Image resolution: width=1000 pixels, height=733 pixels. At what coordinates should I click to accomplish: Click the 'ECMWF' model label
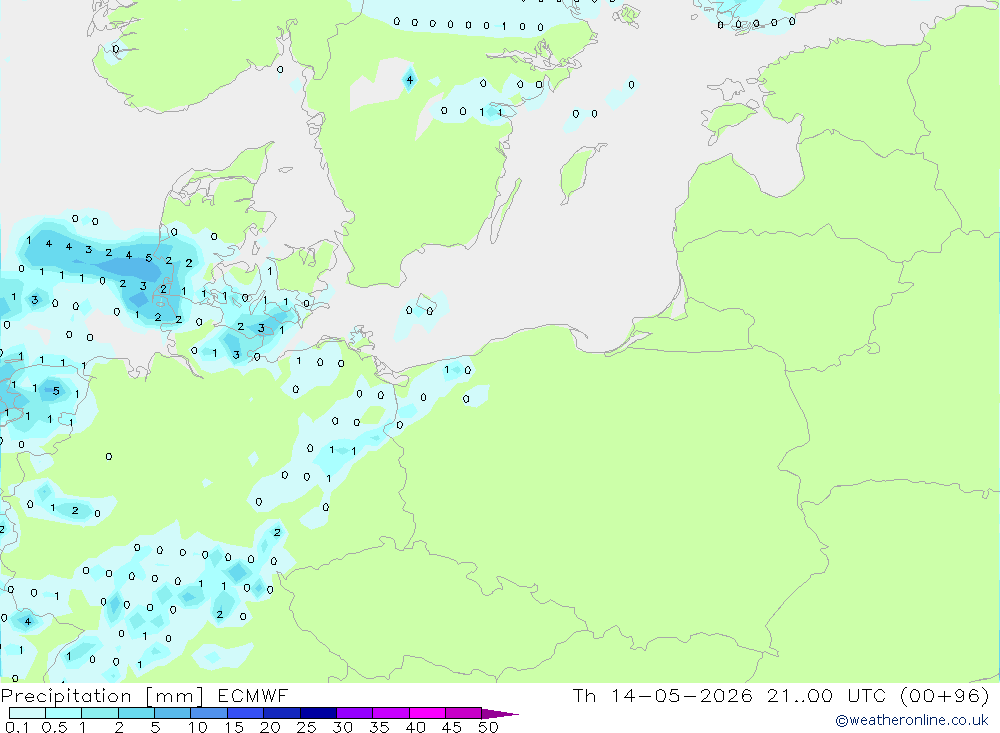[253, 695]
